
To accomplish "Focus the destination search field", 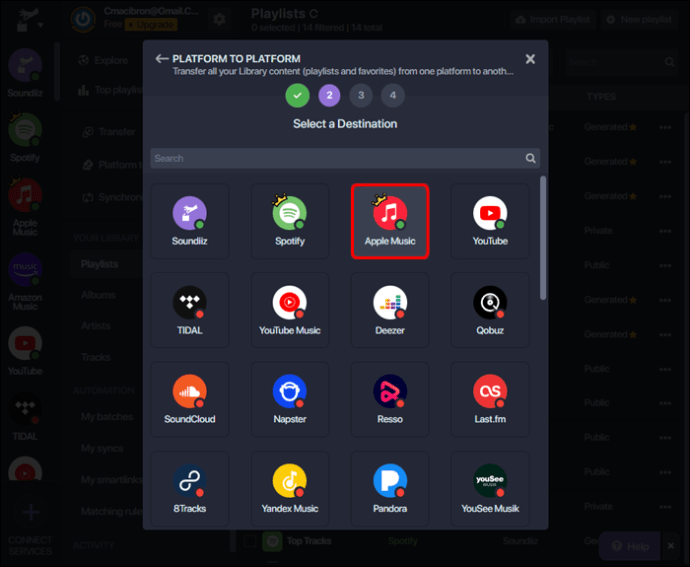I will pyautogui.click(x=345, y=158).
